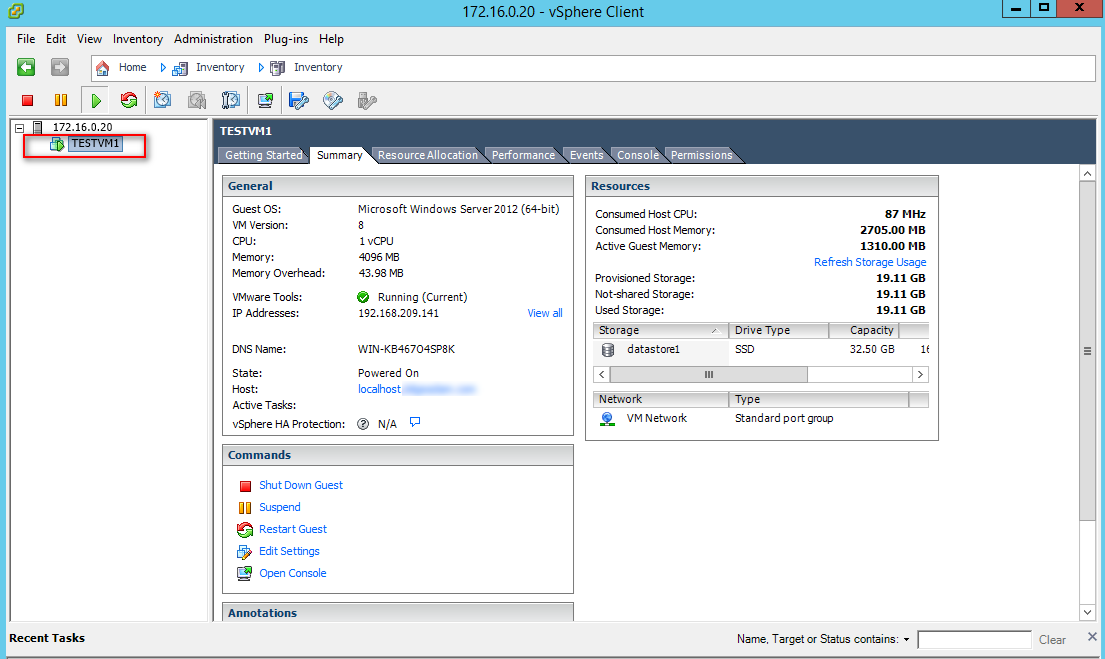Click the sort arrow in Storage column header
This screenshot has height=659, width=1105.
coord(715,331)
